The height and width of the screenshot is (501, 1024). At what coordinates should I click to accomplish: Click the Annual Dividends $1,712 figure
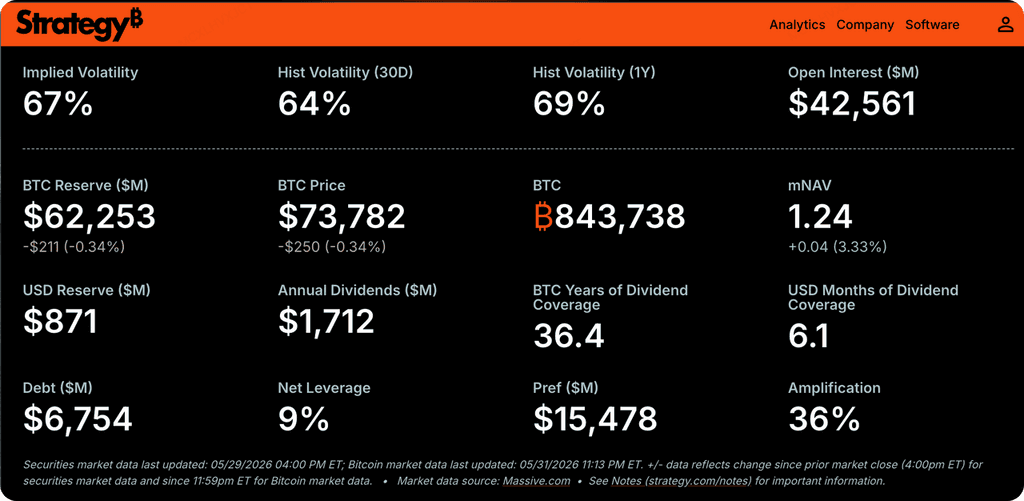click(326, 321)
